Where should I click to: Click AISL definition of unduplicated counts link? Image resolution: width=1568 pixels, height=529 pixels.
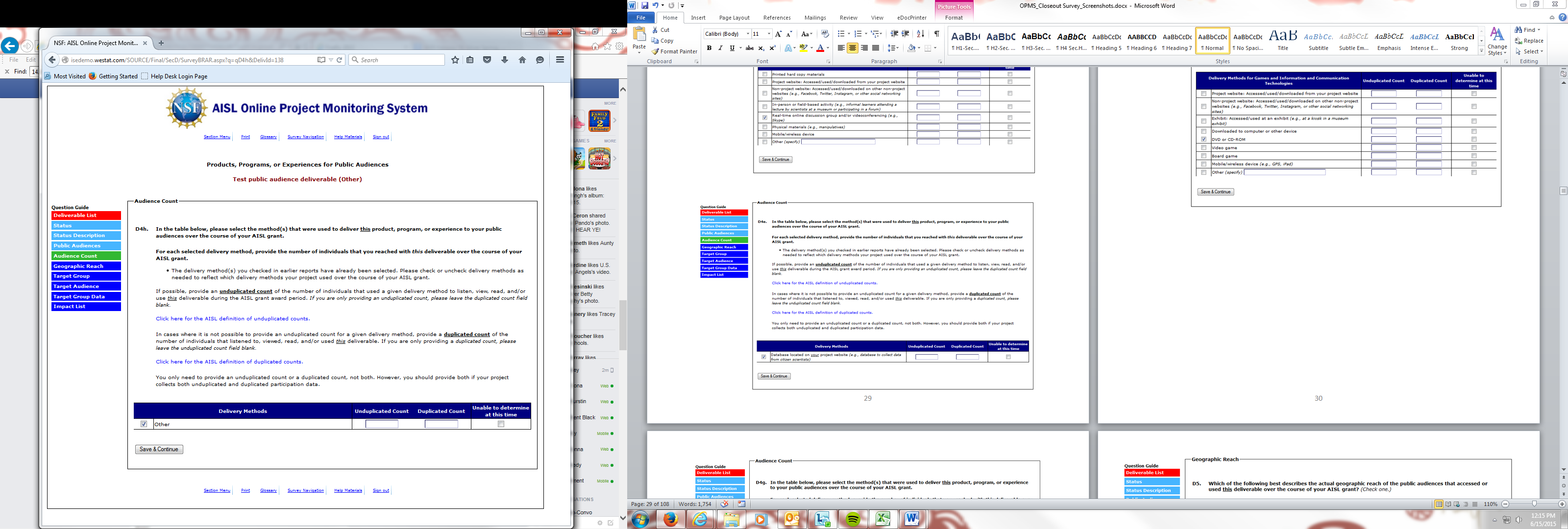point(233,318)
